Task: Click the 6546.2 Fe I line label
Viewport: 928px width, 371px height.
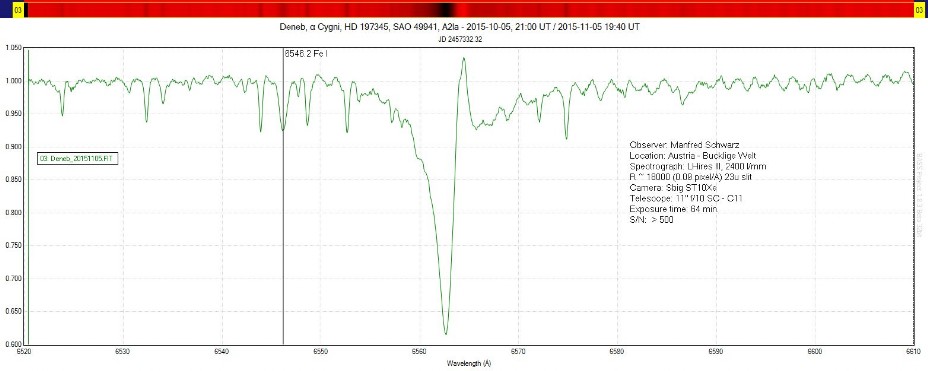Action: click(306, 54)
